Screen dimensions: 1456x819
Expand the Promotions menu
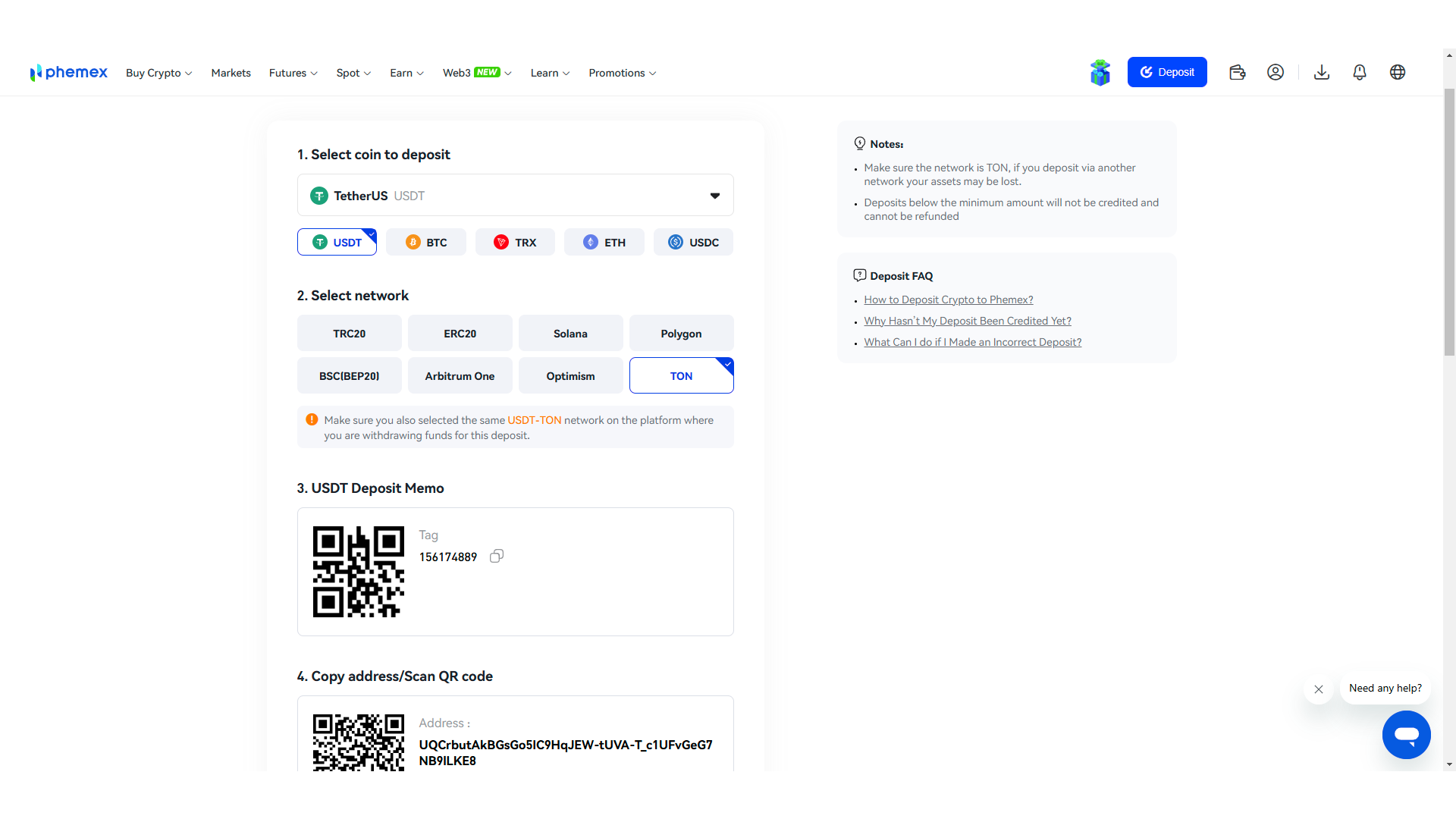[x=623, y=73]
